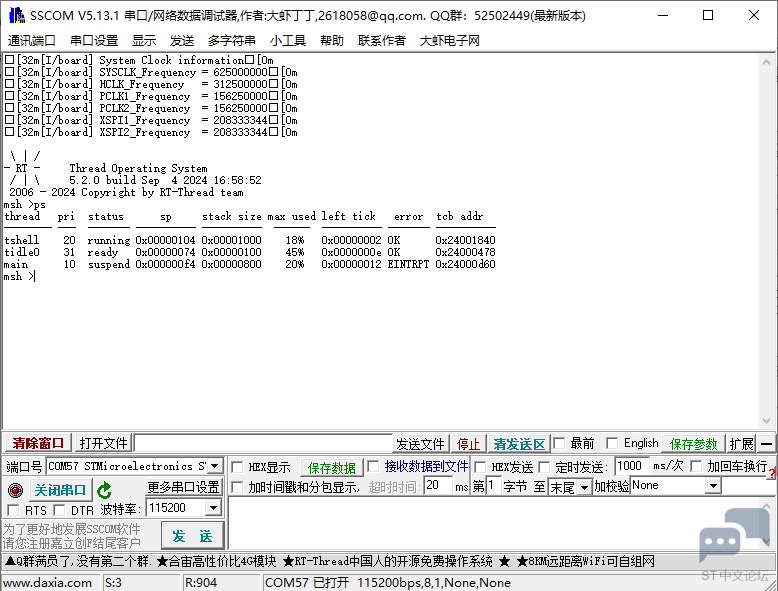778x591 pixels.
Task: Open the 通讯端口 menu
Action: click(31, 41)
